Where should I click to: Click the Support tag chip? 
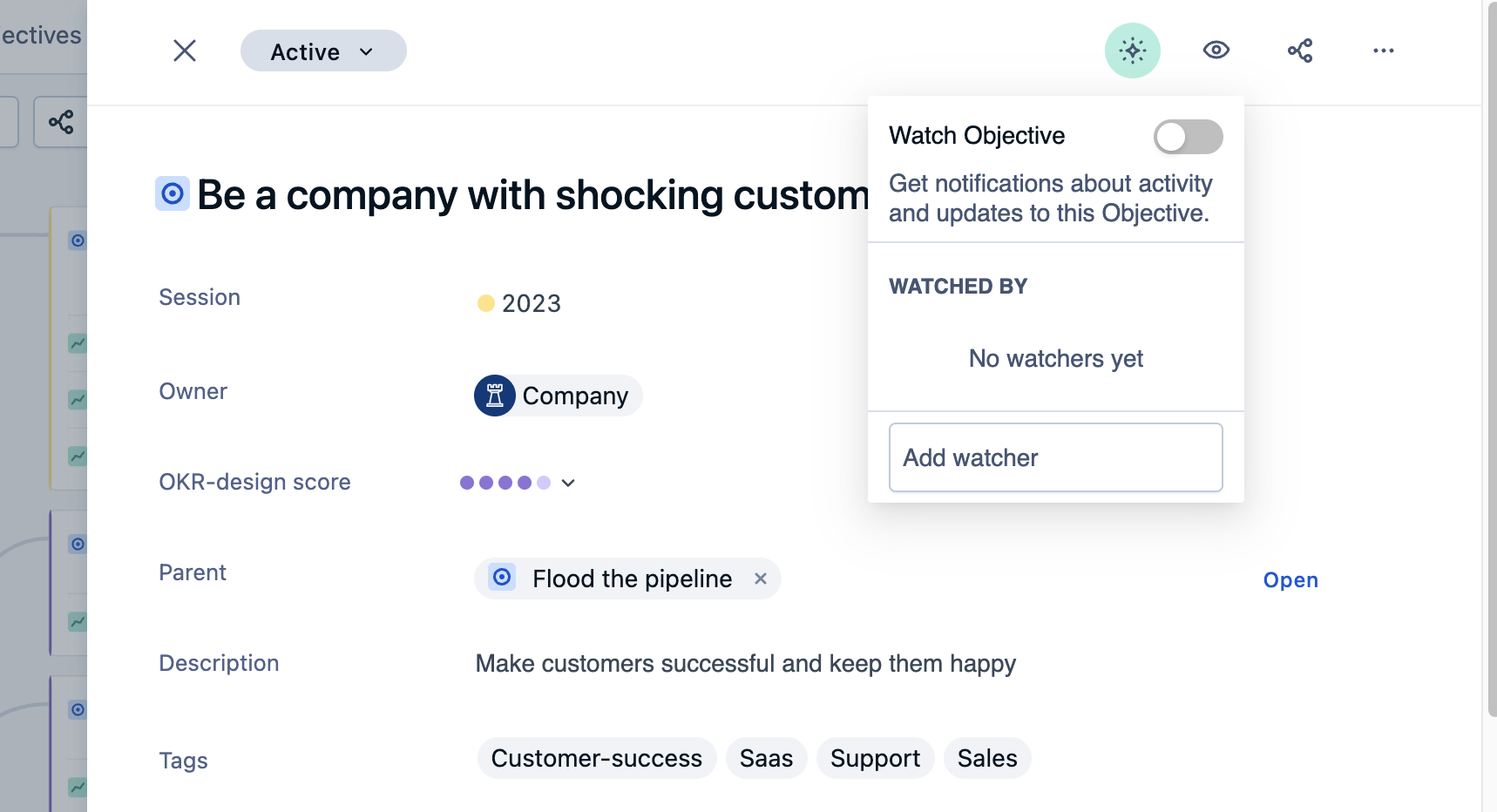(x=875, y=758)
